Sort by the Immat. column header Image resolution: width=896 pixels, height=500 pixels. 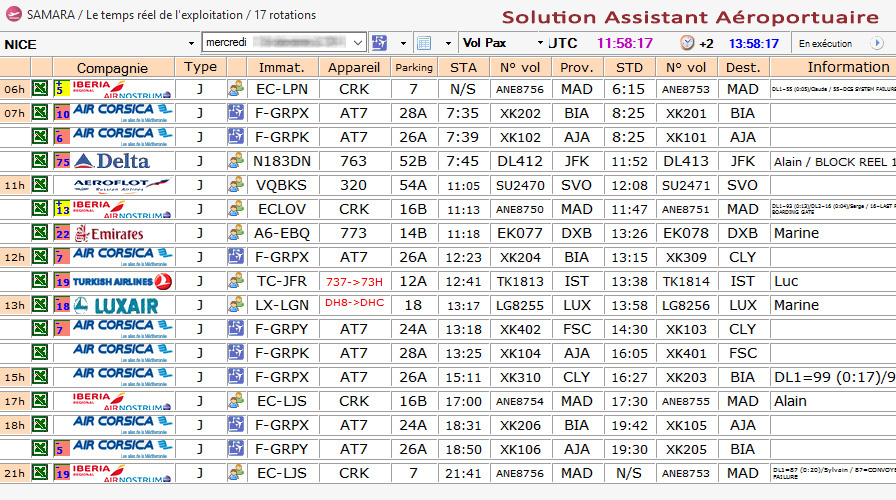[x=282, y=67]
